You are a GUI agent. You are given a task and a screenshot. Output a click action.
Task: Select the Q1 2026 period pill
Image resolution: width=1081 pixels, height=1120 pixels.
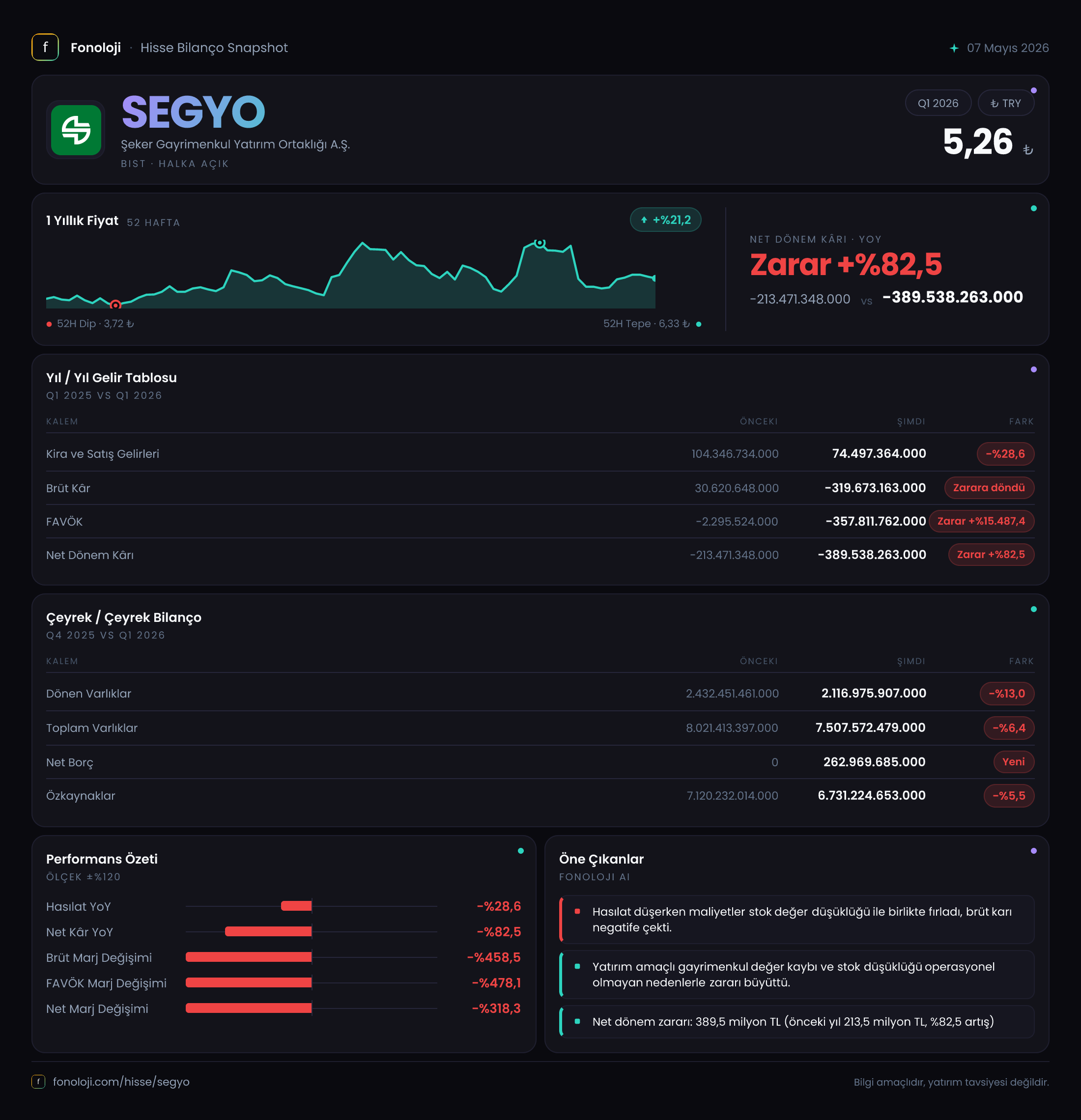click(938, 104)
